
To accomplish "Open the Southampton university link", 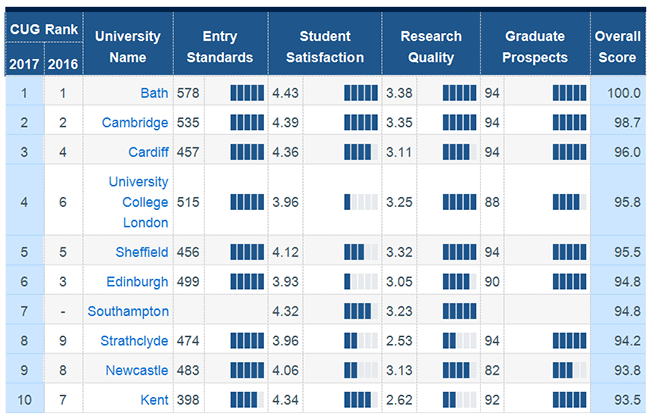I will pos(128,311).
